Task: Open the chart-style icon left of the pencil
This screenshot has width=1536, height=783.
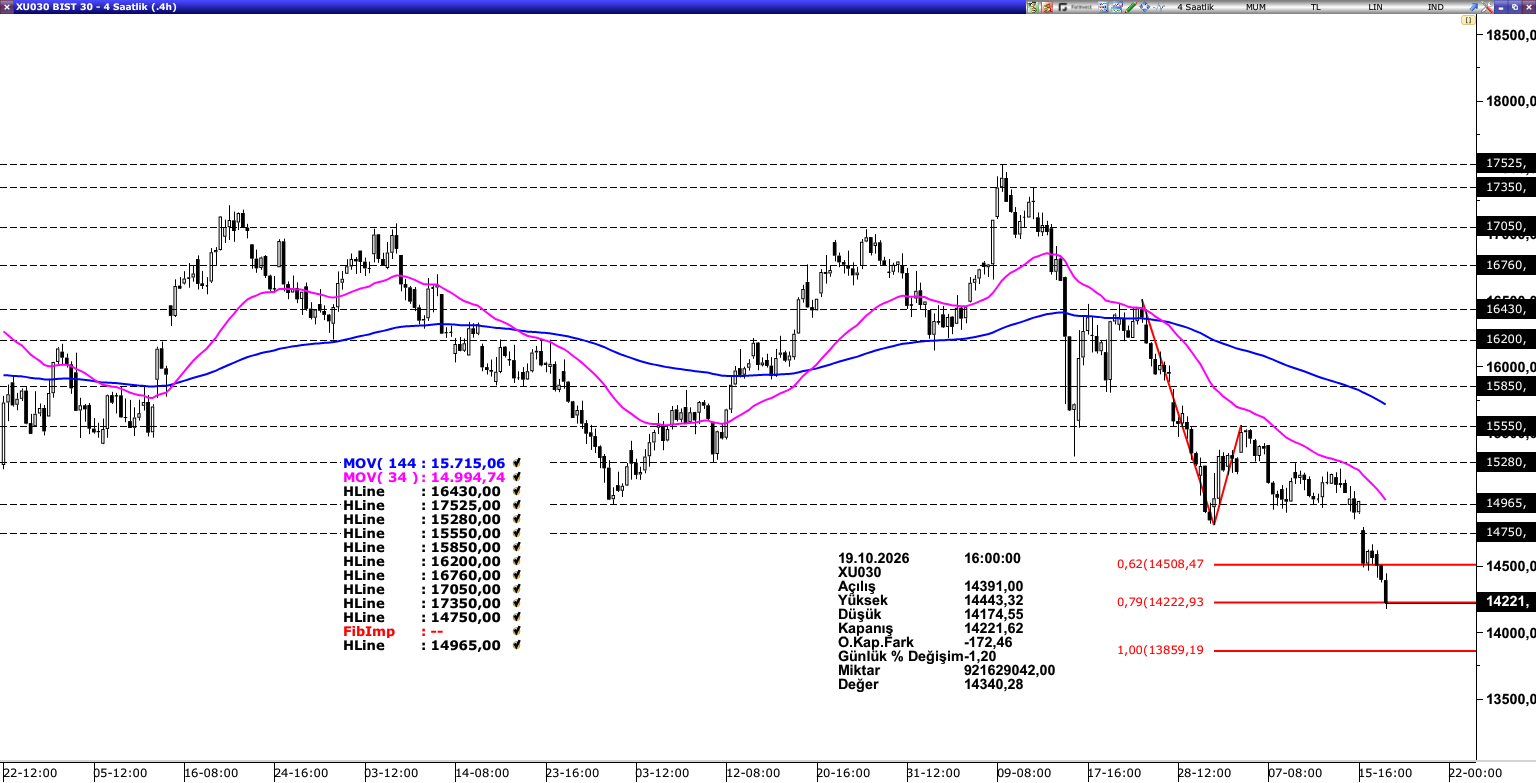Action: click(x=1116, y=7)
